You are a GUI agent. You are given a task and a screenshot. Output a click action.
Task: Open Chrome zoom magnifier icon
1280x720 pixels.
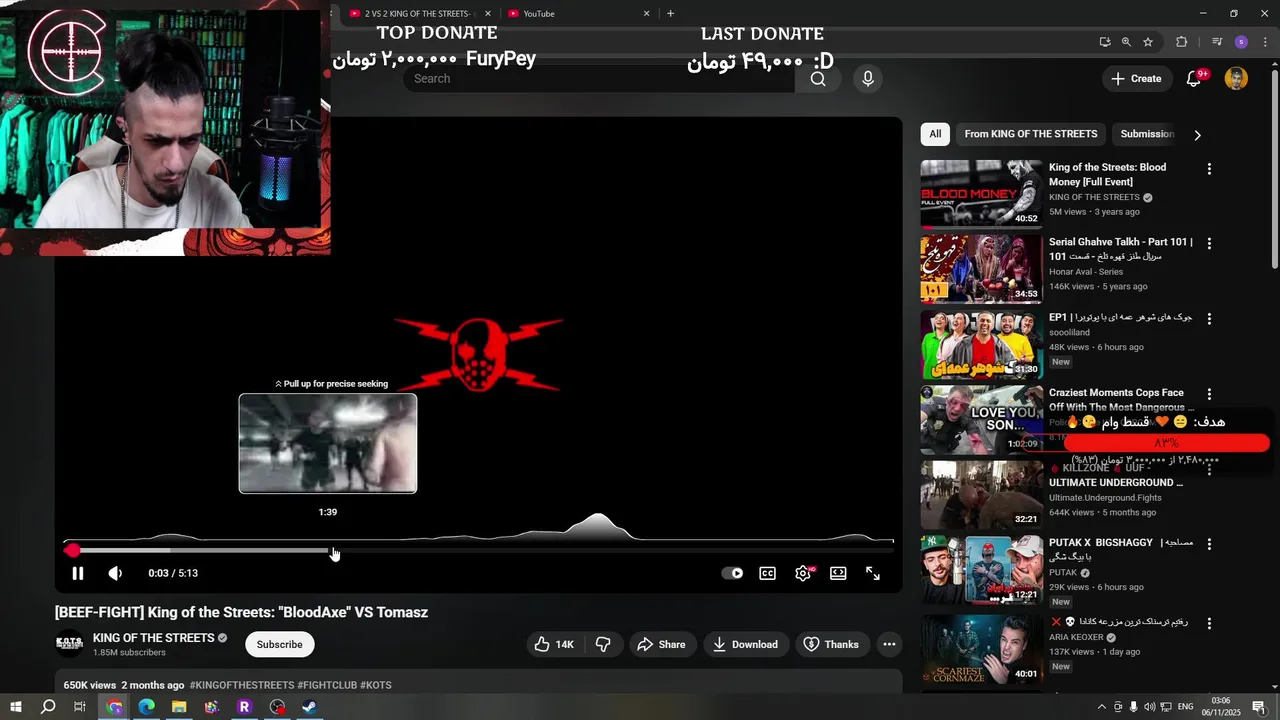(1126, 42)
